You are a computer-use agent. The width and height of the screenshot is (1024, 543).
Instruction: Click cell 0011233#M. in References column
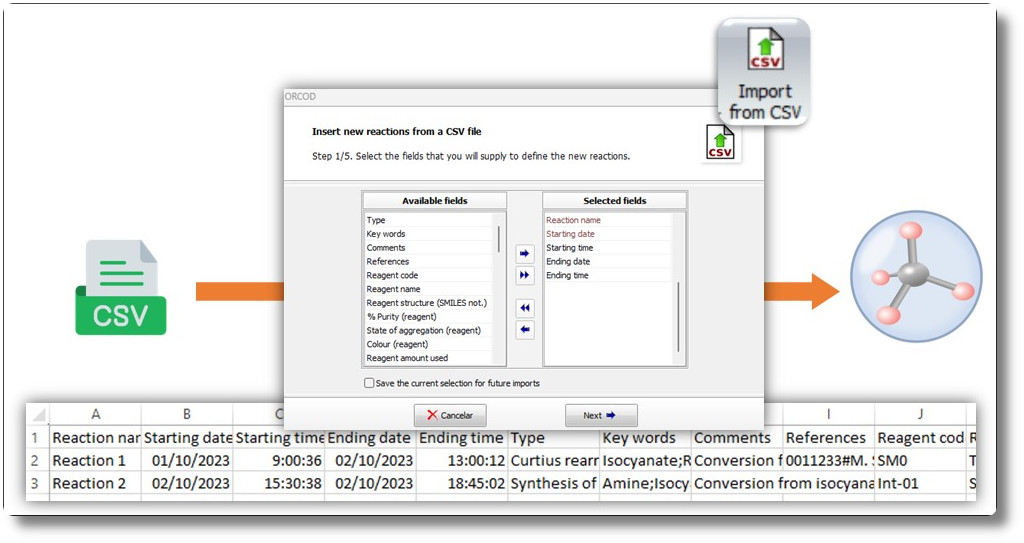click(x=828, y=461)
